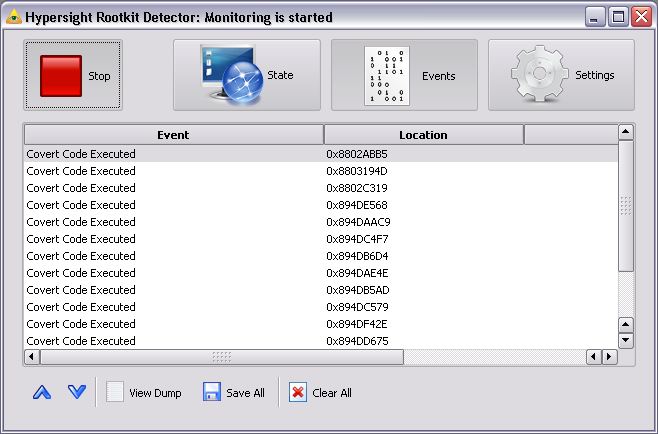The width and height of the screenshot is (658, 434).
Task: Select event at location 0x894DE568
Action: [321, 205]
